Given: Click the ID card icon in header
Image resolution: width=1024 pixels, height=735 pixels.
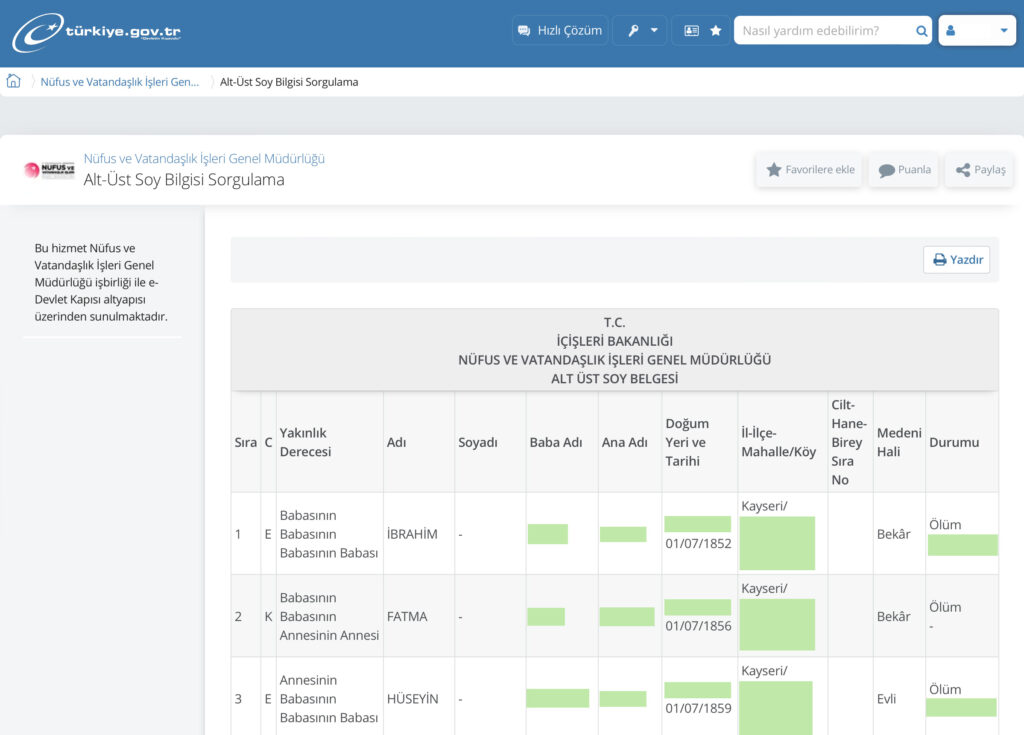Looking at the screenshot, I should pos(691,31).
